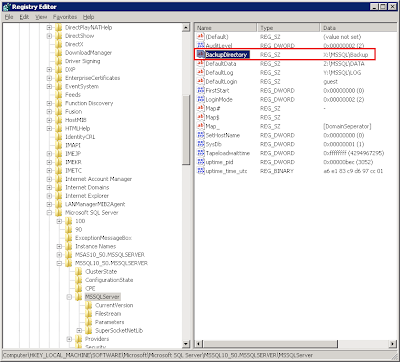
Task: Click the DWORD icon for AuditLevel
Action: [201, 46]
